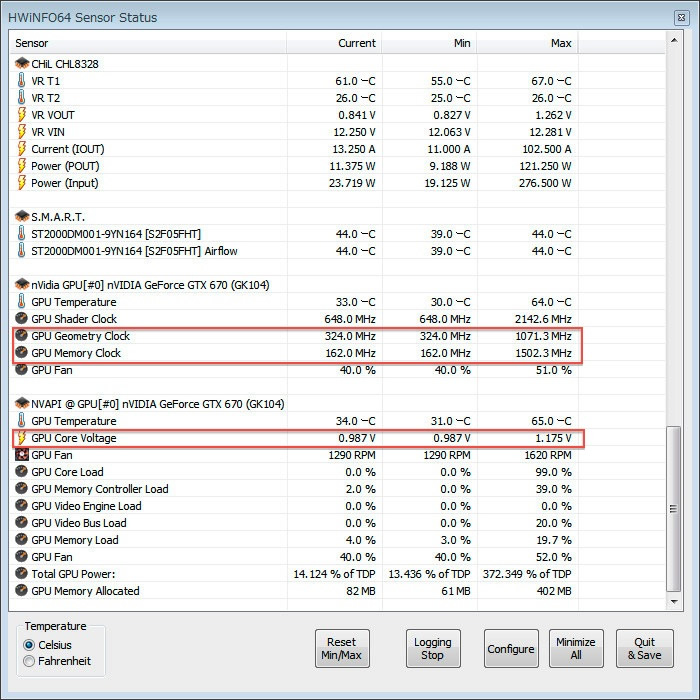Screen dimensions: 700x700
Task: Click chip icon of nVidia GPU[#0] header
Action: [21, 284]
